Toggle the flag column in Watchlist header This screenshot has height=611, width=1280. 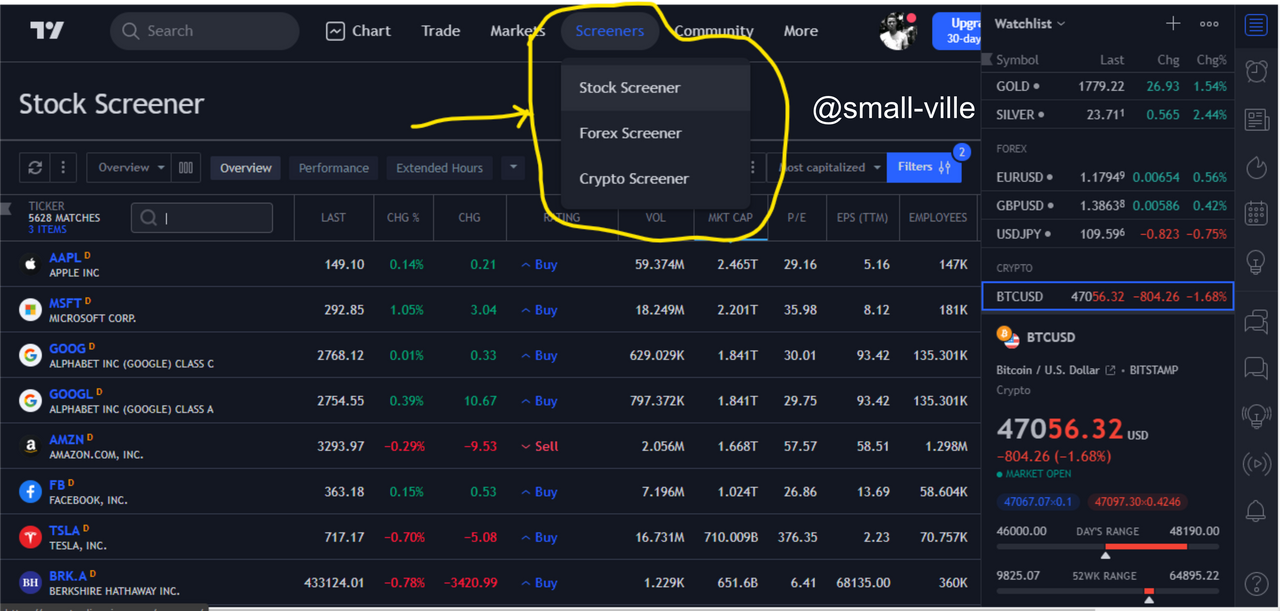988,59
